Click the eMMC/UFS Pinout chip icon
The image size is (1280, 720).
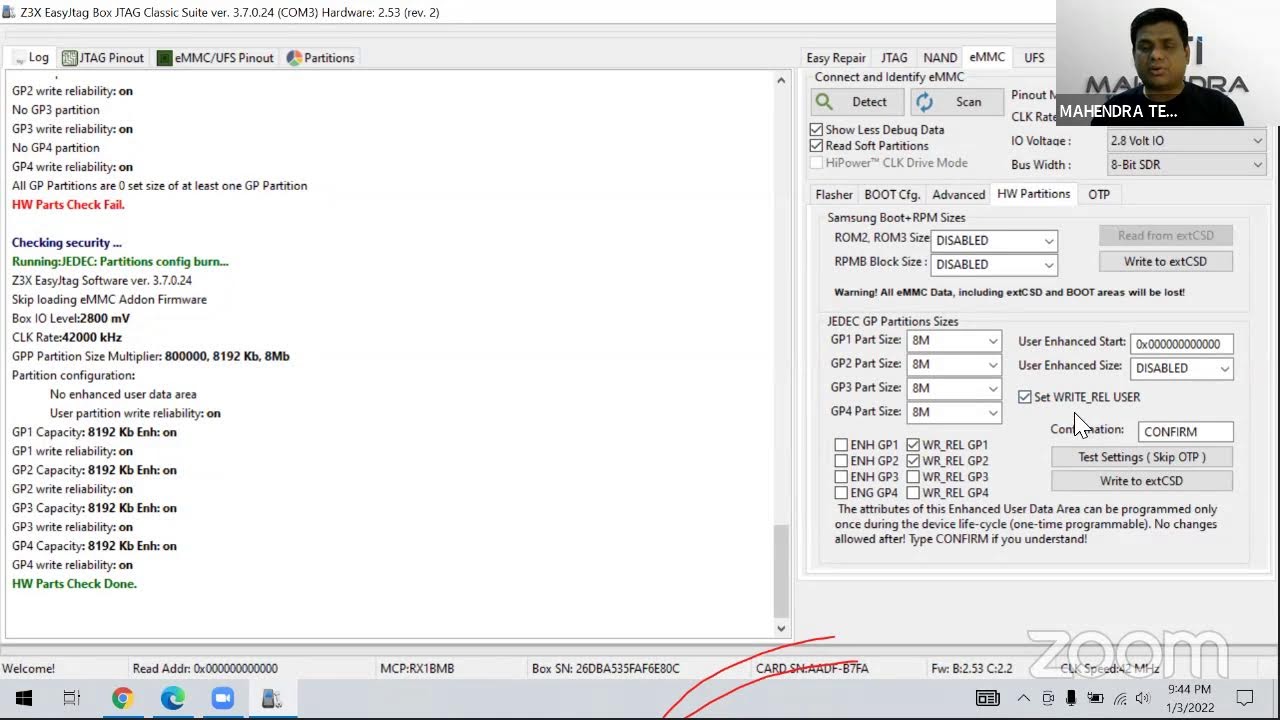tap(164, 58)
